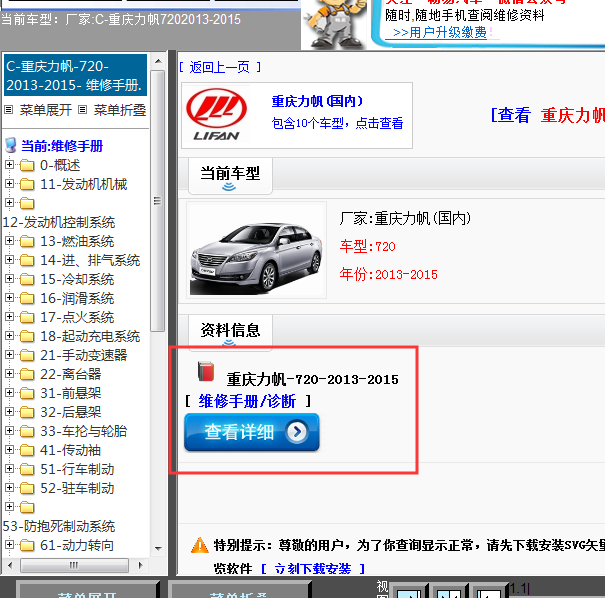Expand the 21-手动变速器 node
Viewport: 605px width, 598px height.
tap(9, 355)
